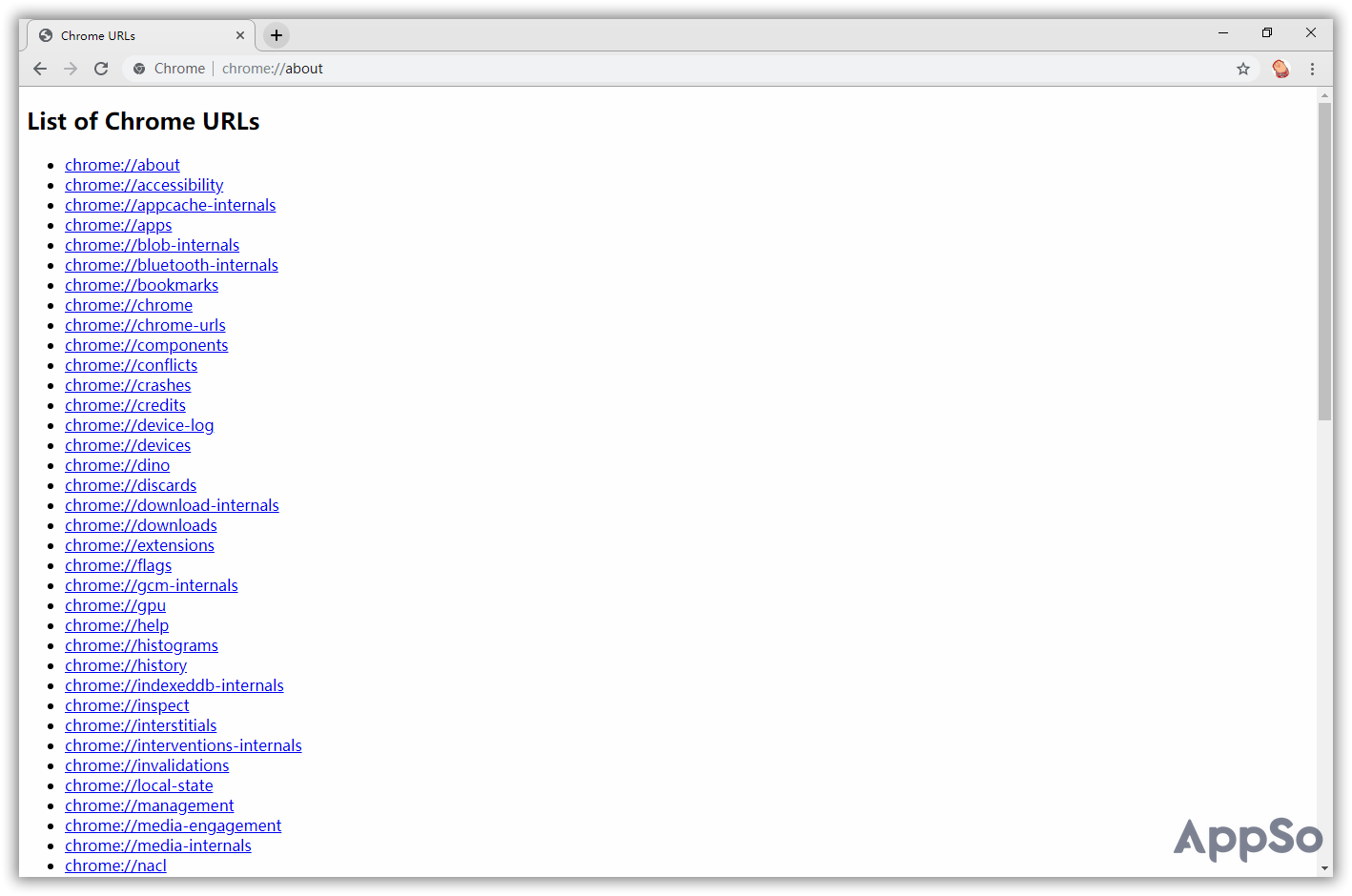Open the user profile avatar
Screen dimensions: 1352x896
click(x=1280, y=69)
